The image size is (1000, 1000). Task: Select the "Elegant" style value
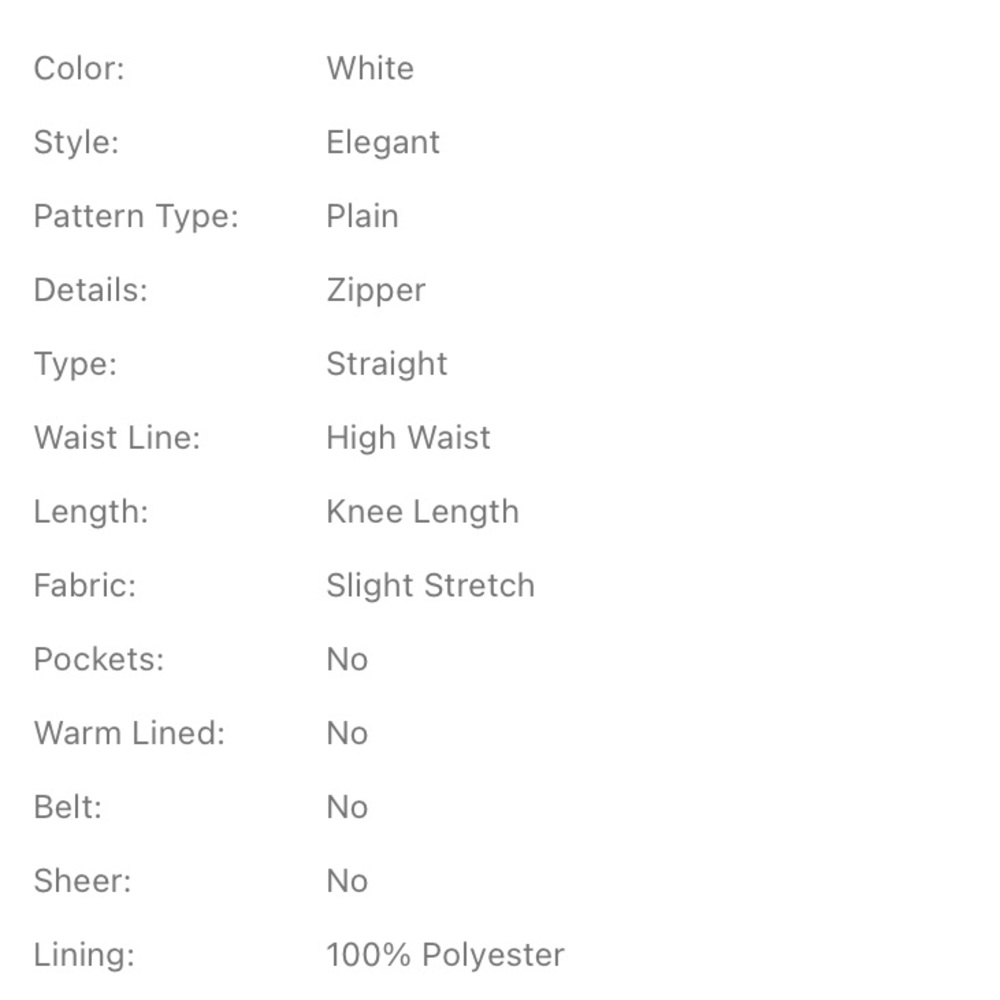tap(382, 142)
